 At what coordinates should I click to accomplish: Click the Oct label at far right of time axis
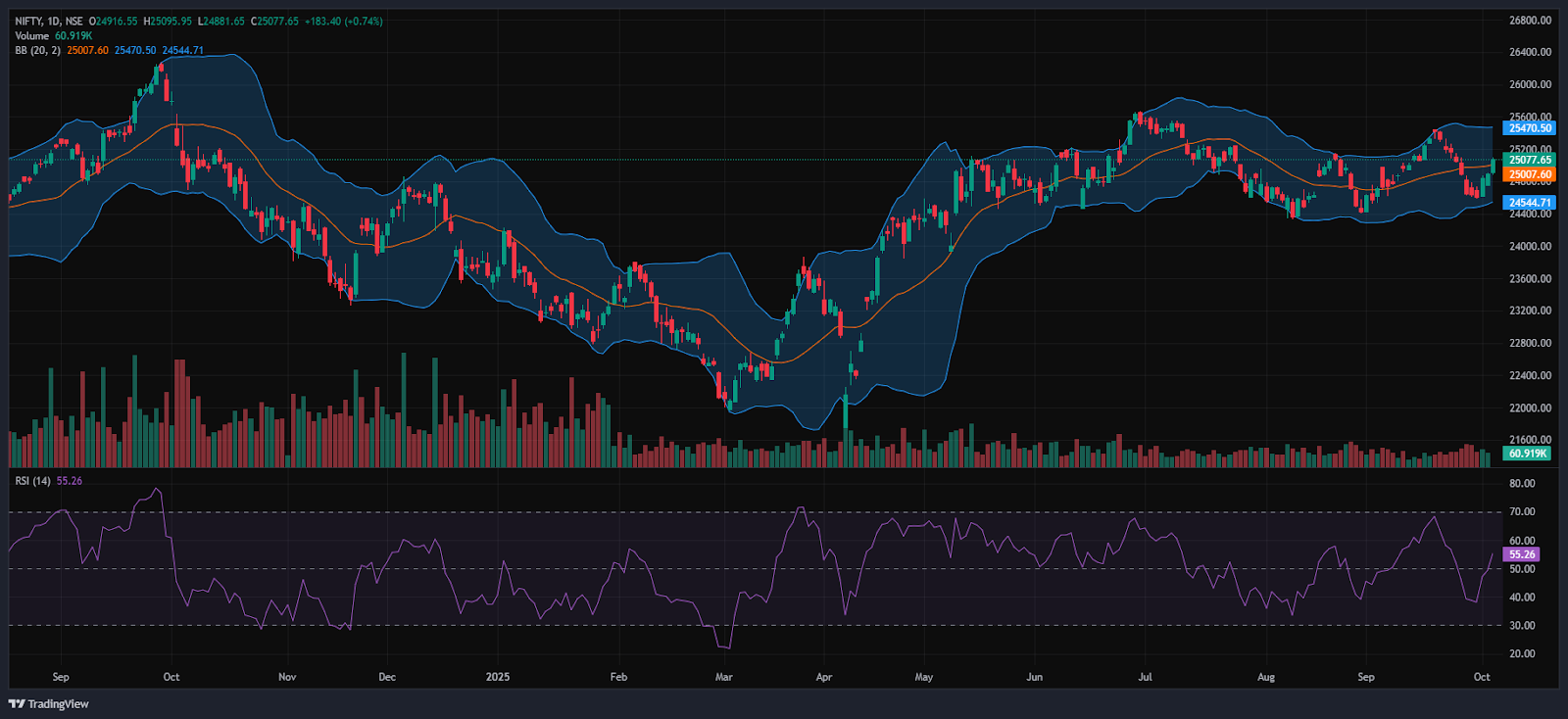pos(1482,677)
